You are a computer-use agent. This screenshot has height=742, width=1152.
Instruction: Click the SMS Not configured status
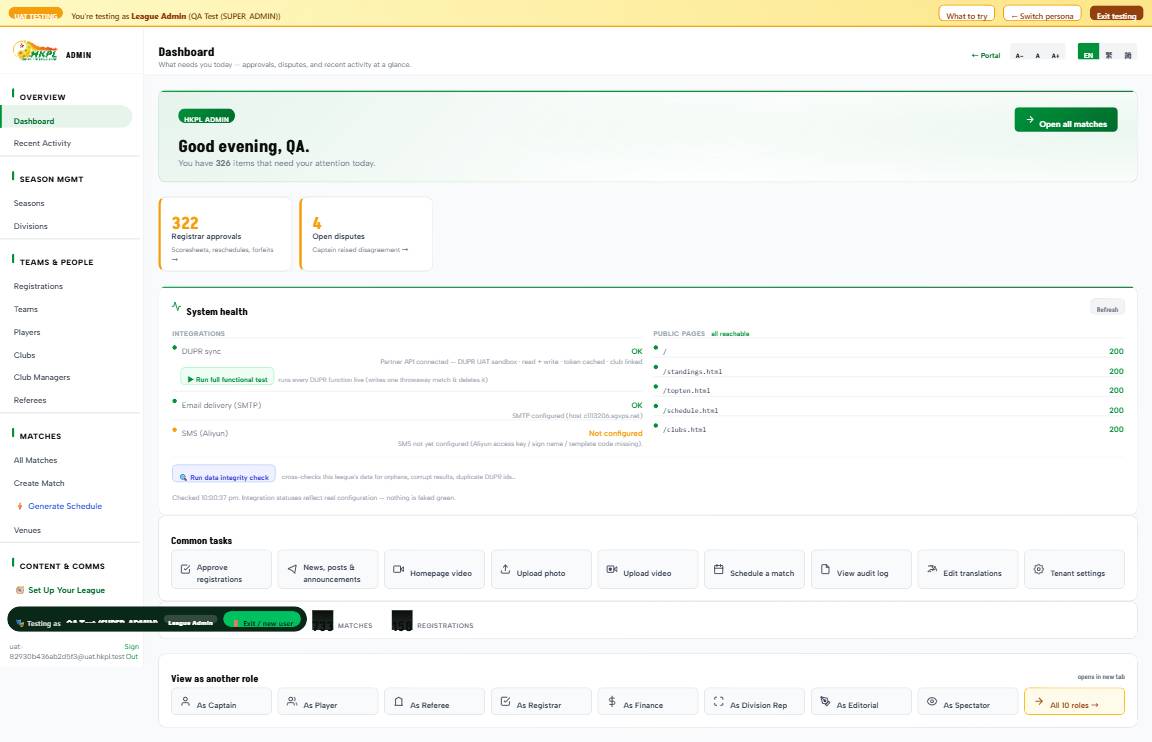click(615, 433)
